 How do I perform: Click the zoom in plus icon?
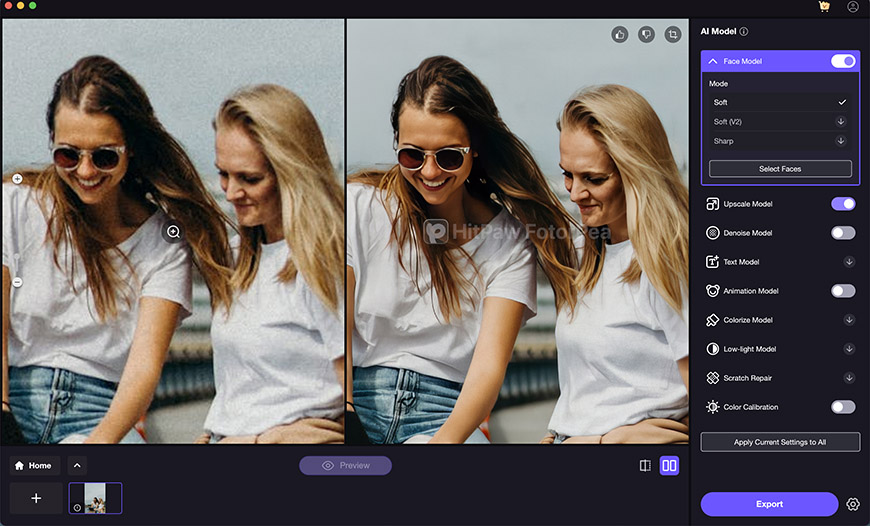tap(17, 179)
